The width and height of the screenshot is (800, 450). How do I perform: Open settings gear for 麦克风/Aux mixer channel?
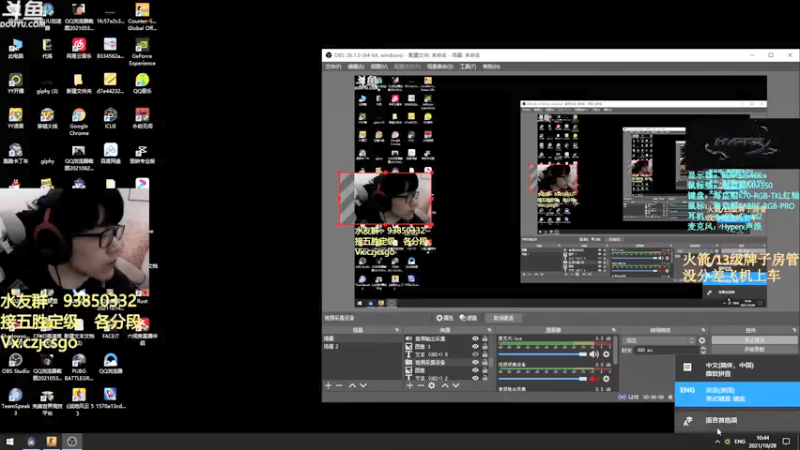[x=606, y=354]
